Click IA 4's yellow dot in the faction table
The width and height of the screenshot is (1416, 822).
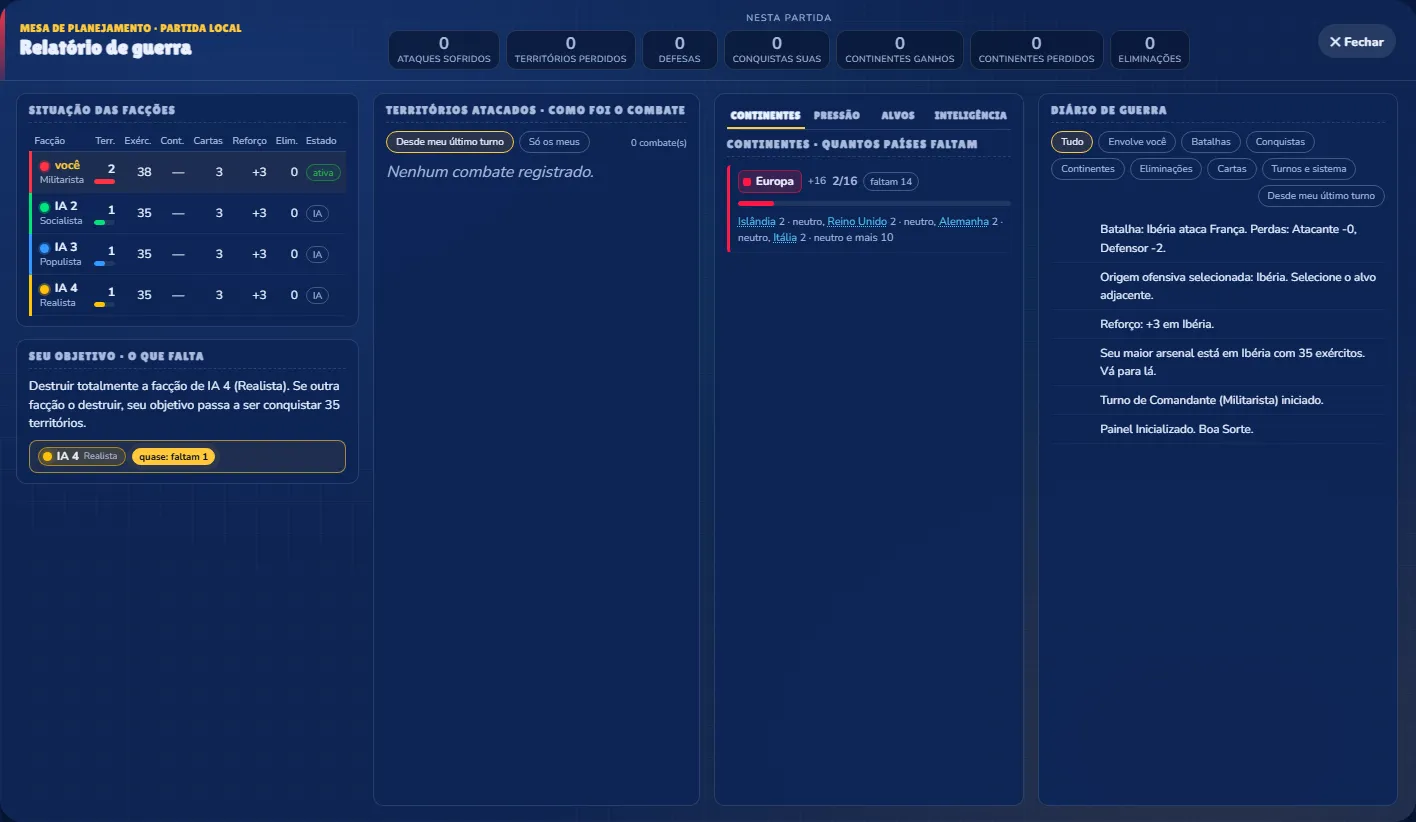[44, 289]
